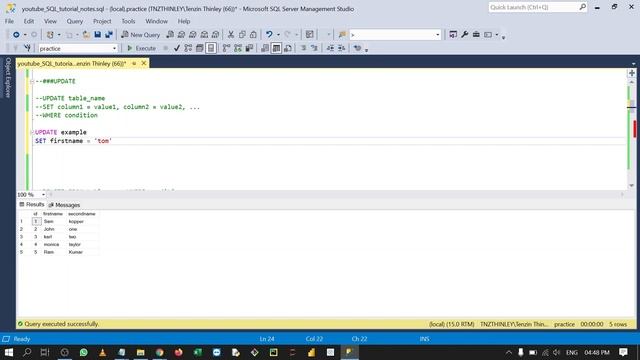
Task: Click the editor split window handle
Action: (x=631, y=73)
